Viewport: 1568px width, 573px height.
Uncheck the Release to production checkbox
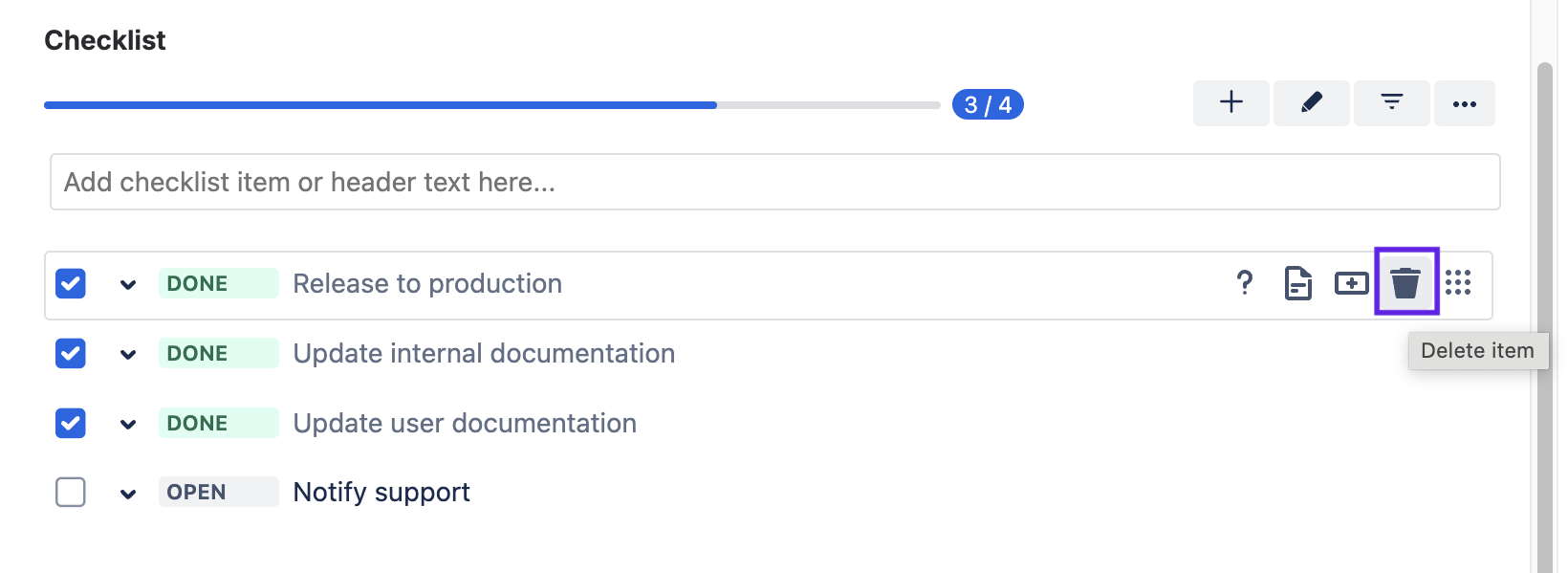pyautogui.click(x=70, y=283)
